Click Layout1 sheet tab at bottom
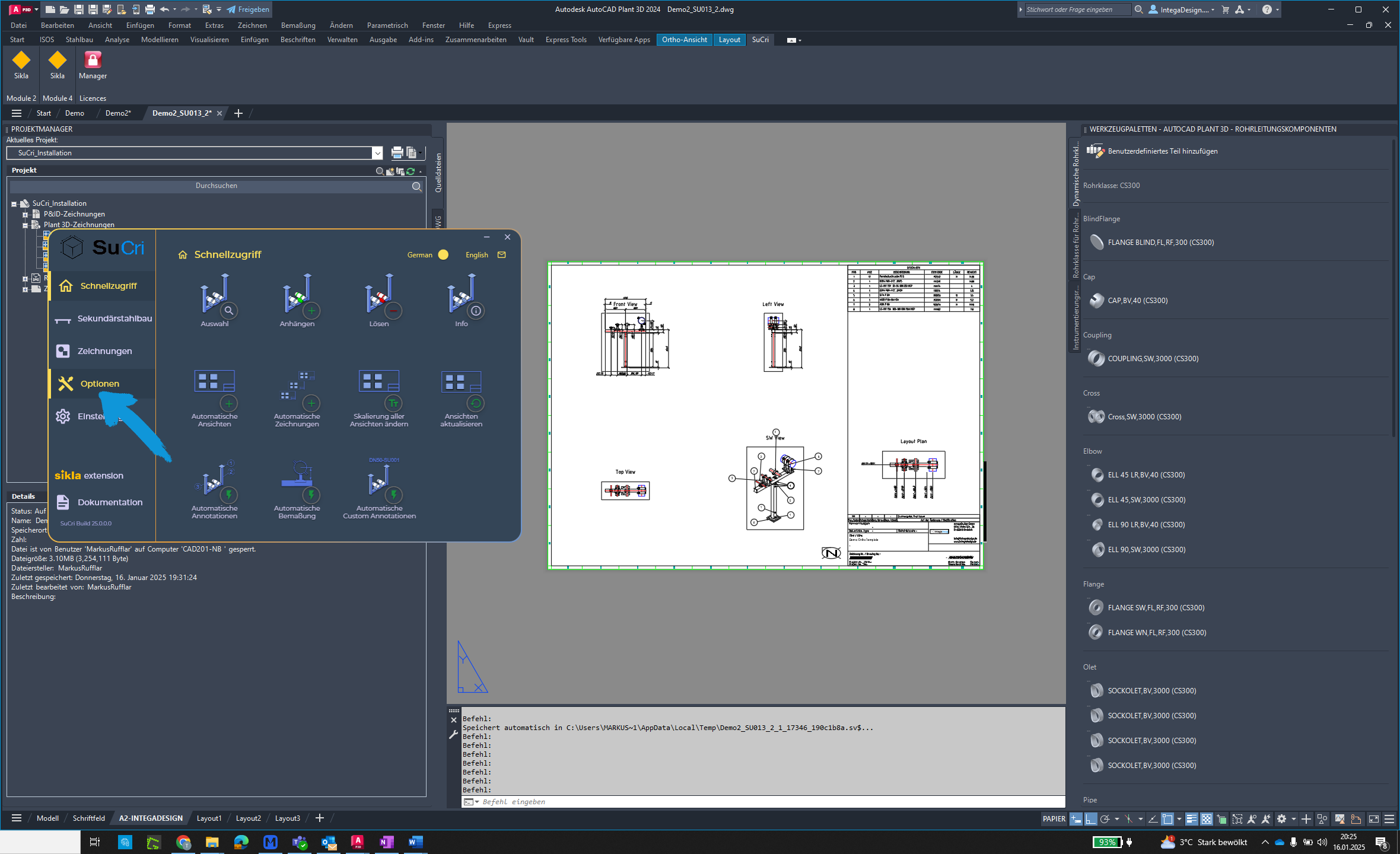The height and width of the screenshot is (854, 1400). coord(210,818)
